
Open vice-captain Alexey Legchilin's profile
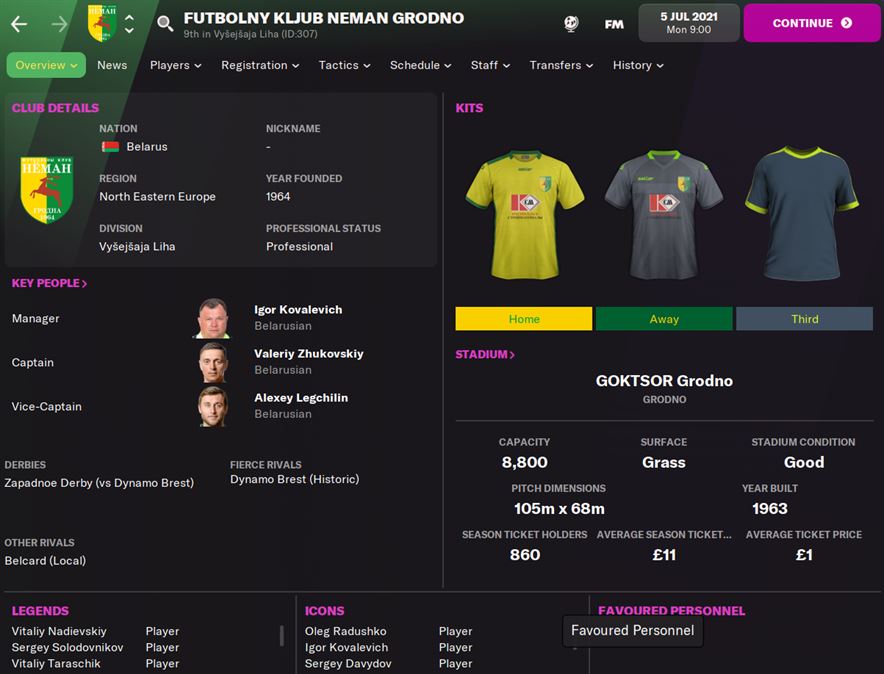click(x=301, y=397)
